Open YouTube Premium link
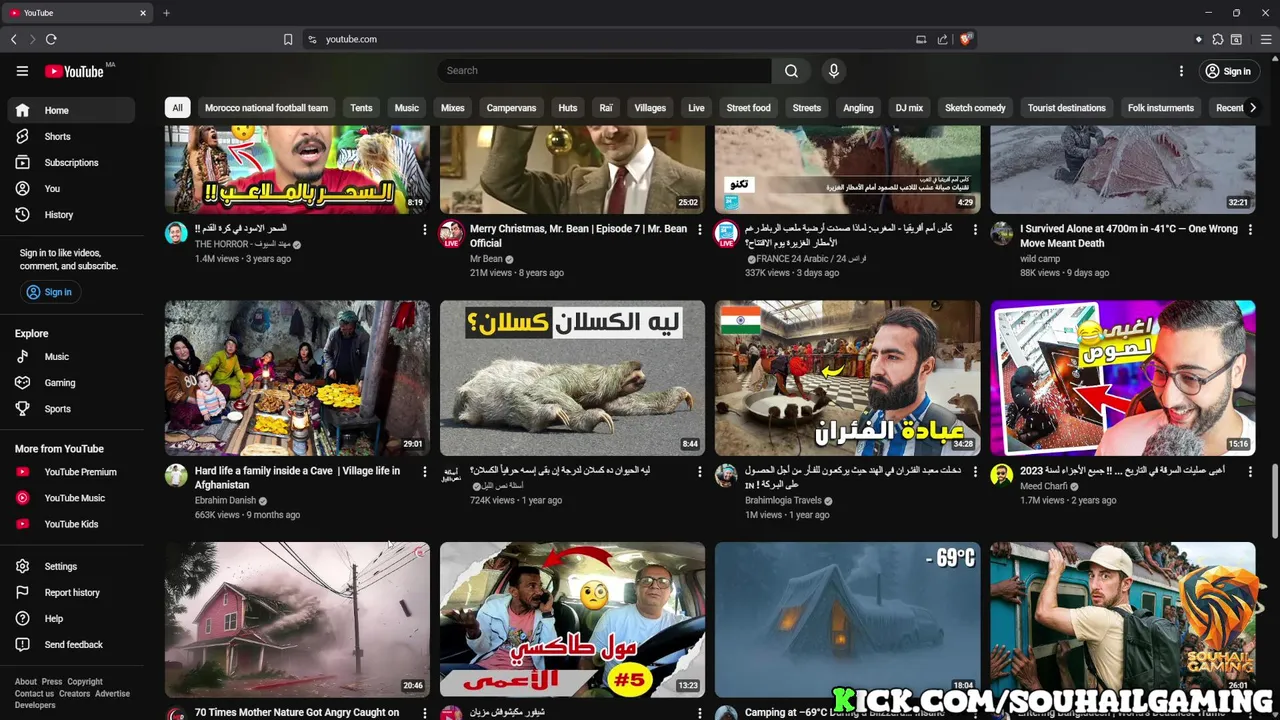 pos(71,472)
